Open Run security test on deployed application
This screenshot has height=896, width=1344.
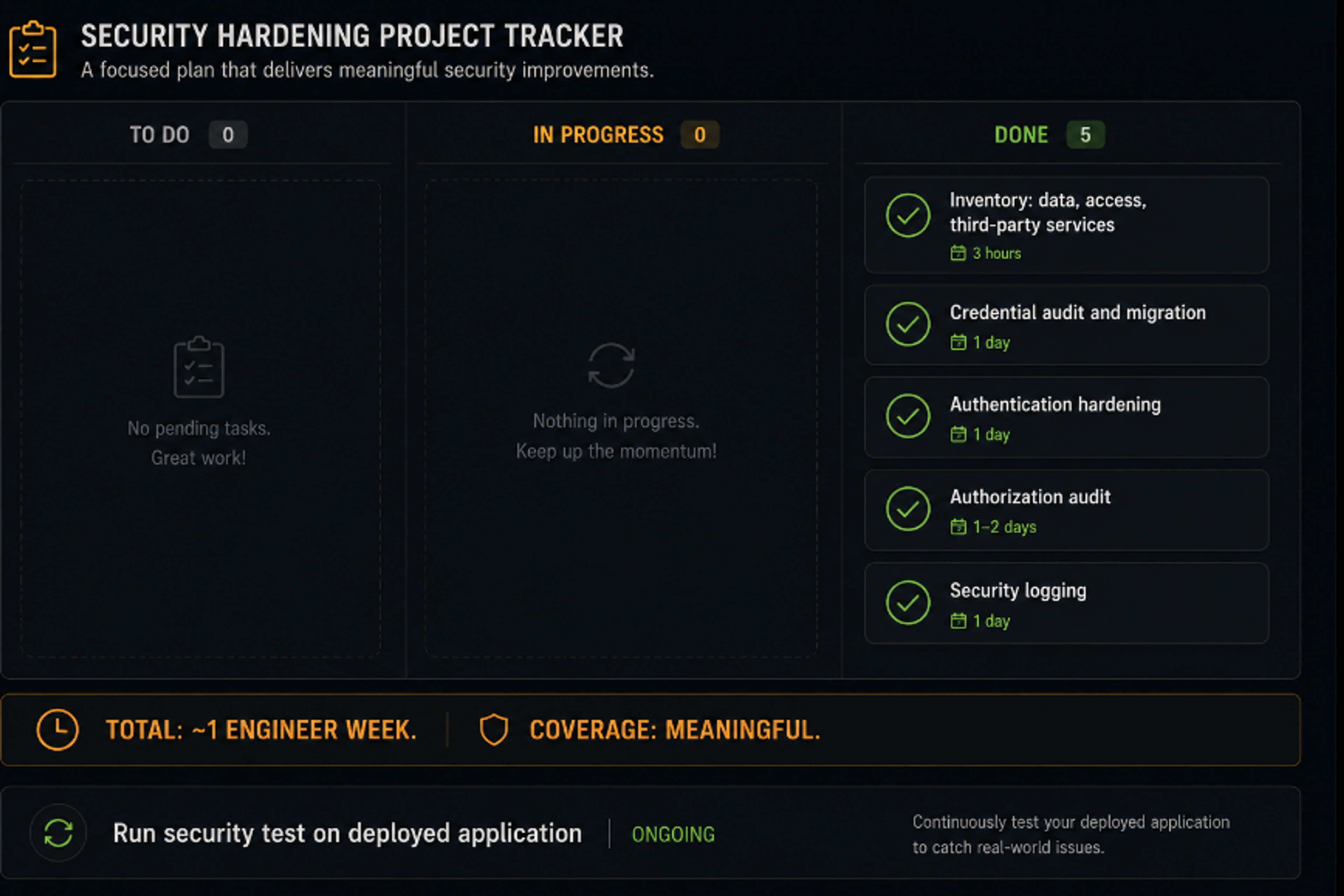point(348,833)
